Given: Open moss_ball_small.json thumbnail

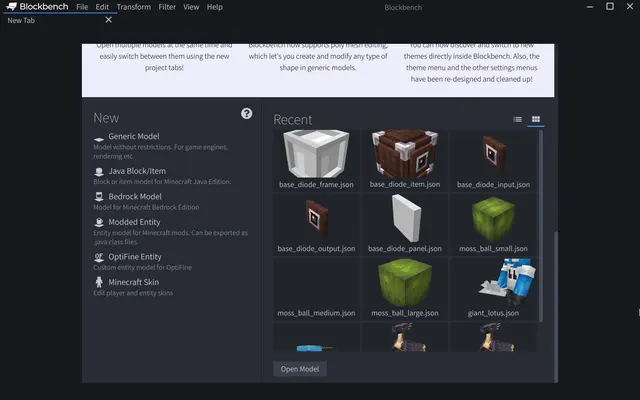Looking at the screenshot, I should (493, 219).
